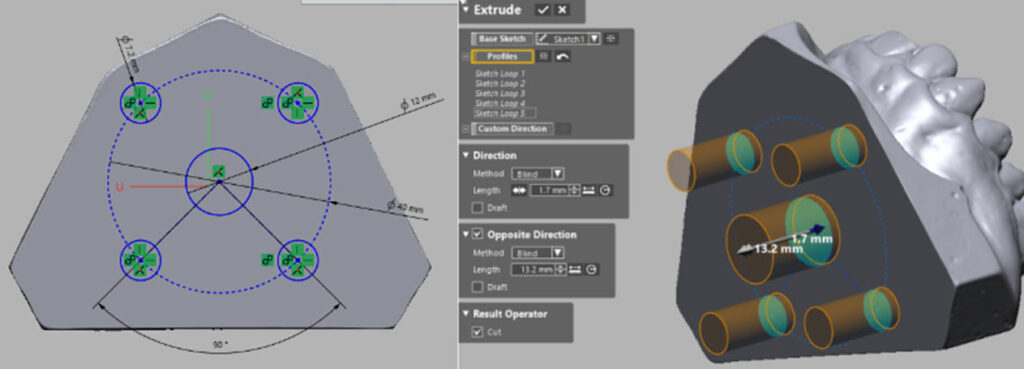Click the select icon next to Sketch1 dropdown
Screen dimensions: 1024x369
(x=611, y=39)
